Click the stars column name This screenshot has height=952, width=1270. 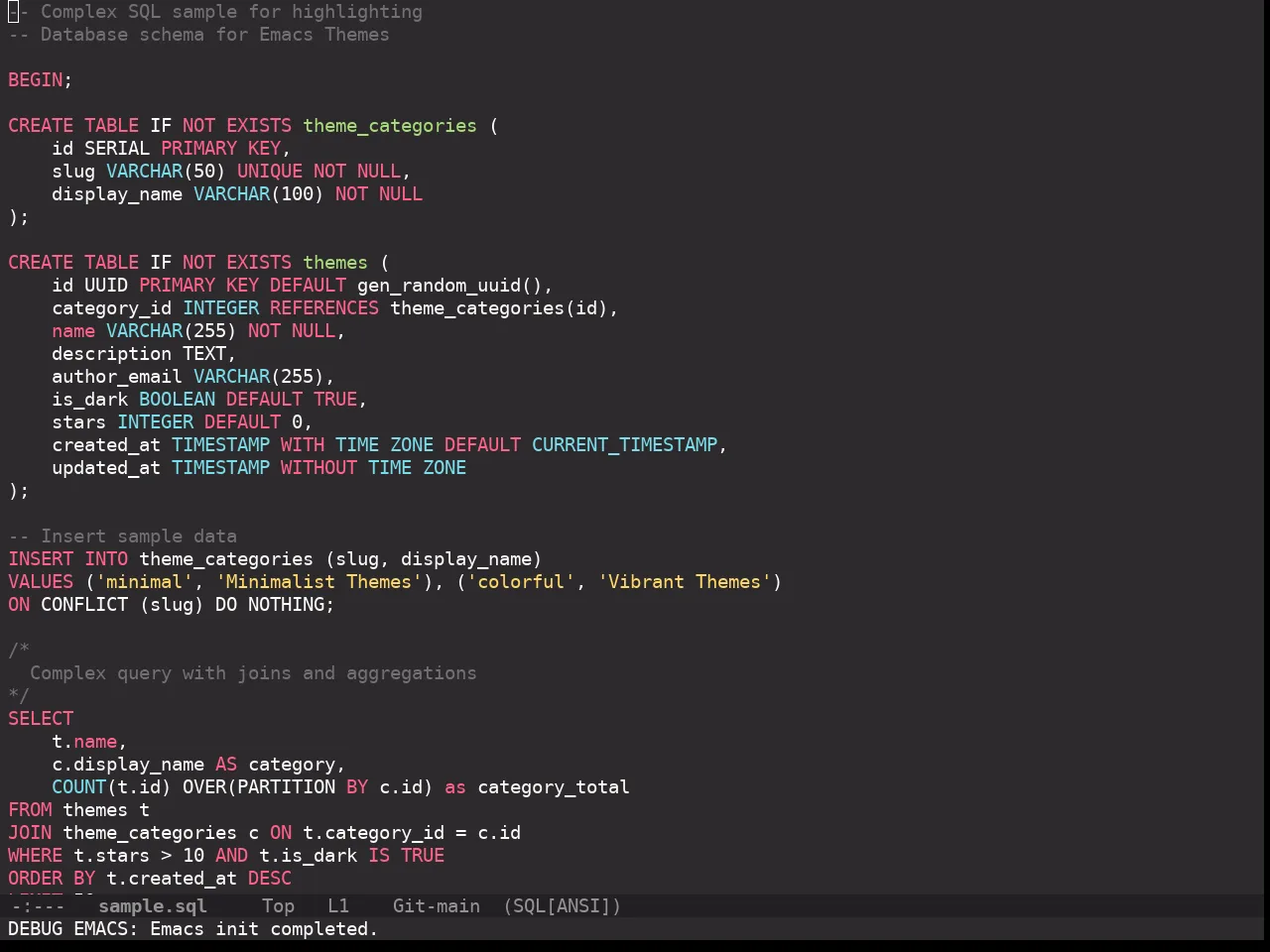click(x=79, y=422)
